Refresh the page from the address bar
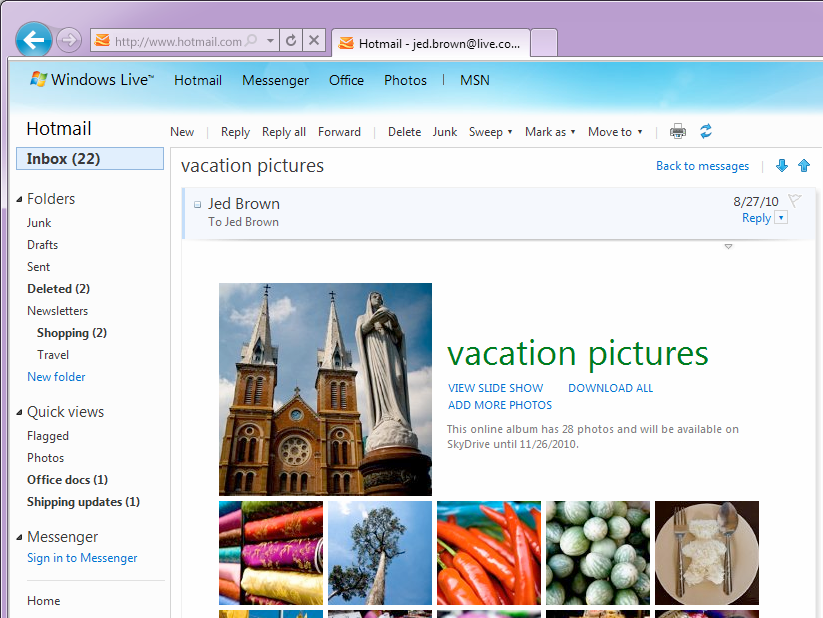 [x=290, y=41]
